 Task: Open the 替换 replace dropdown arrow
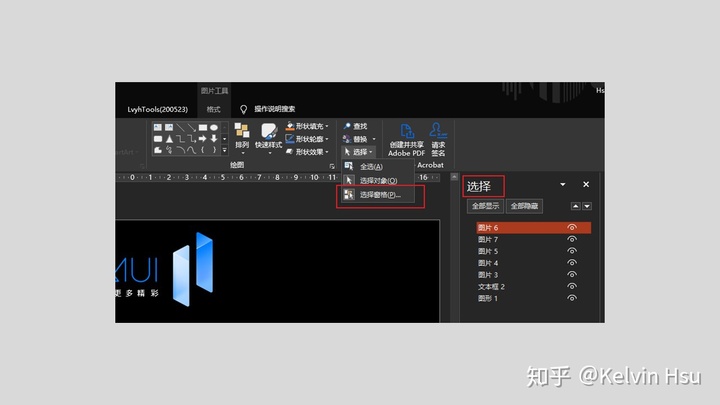[374, 139]
